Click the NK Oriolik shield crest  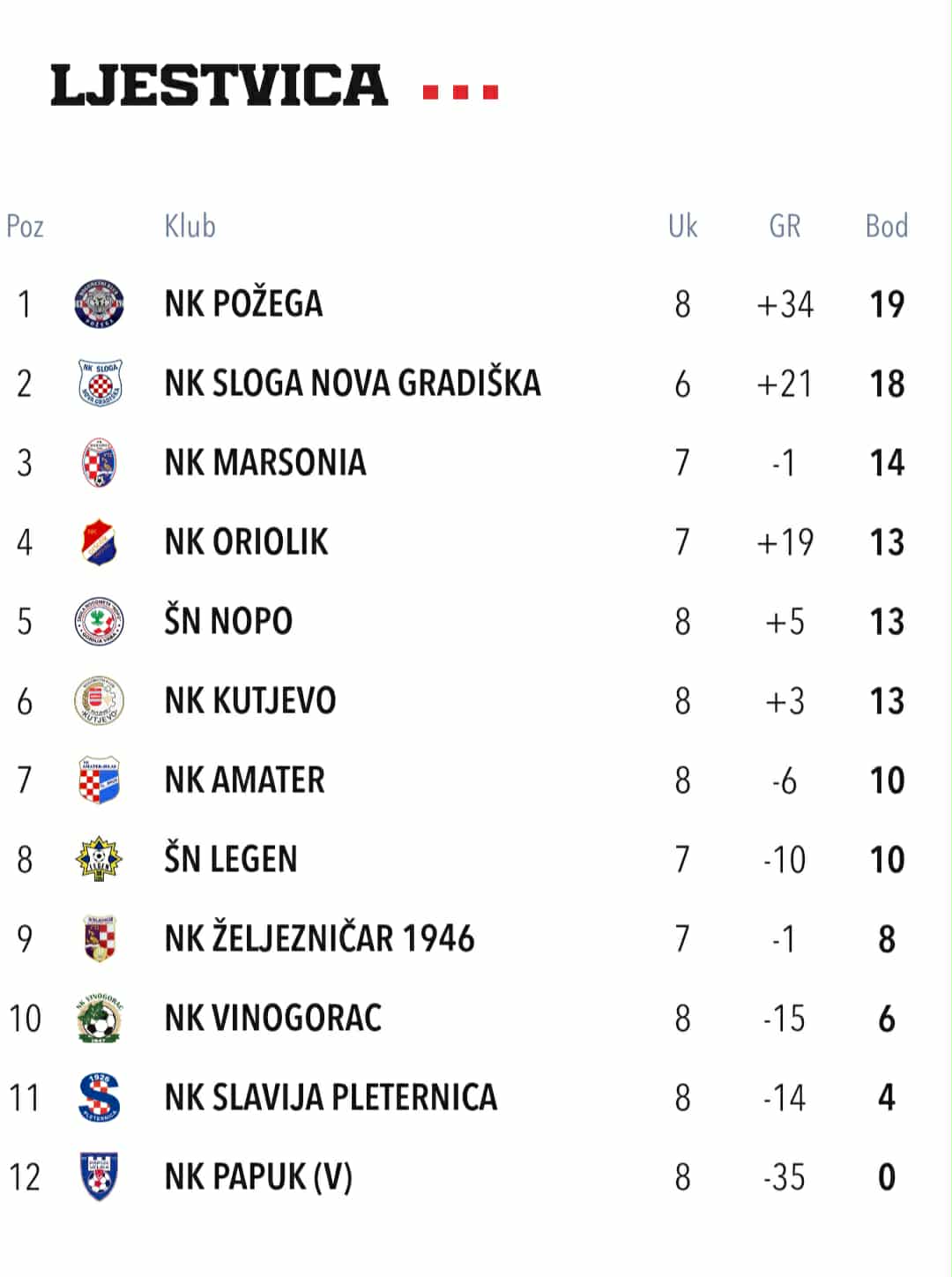pos(99,542)
